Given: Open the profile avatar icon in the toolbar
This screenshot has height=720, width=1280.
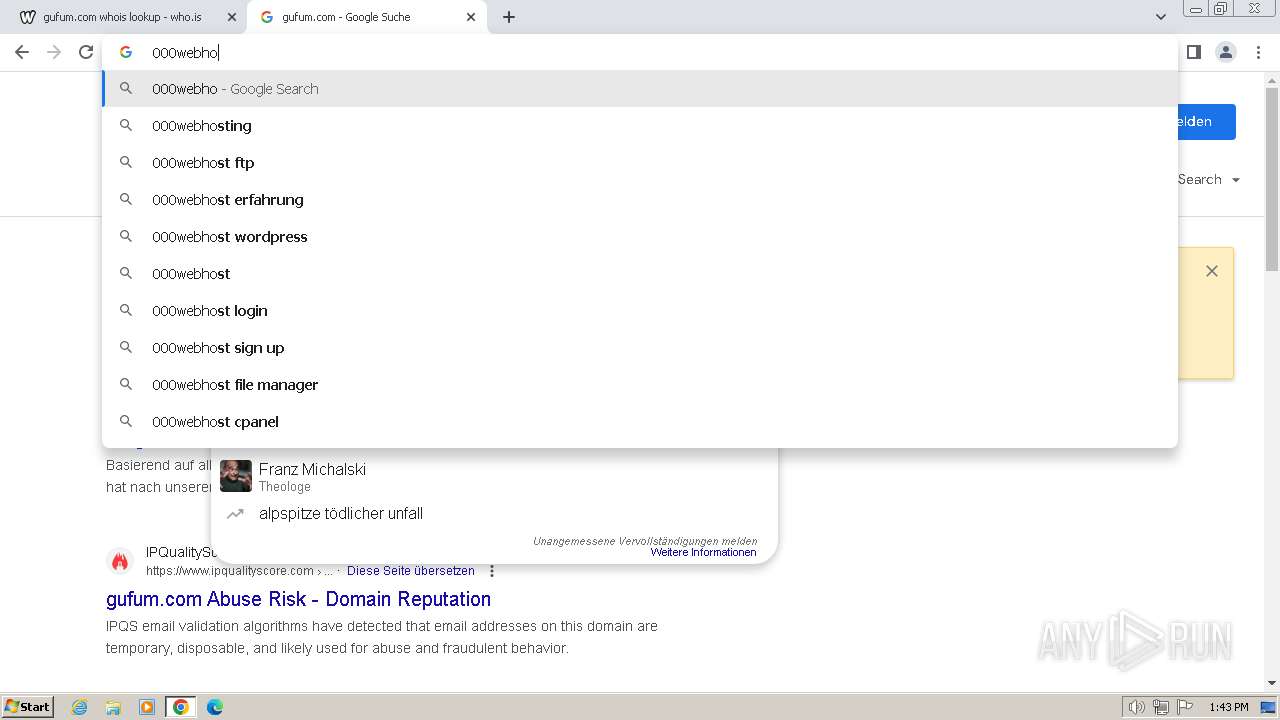Looking at the screenshot, I should 1226,52.
